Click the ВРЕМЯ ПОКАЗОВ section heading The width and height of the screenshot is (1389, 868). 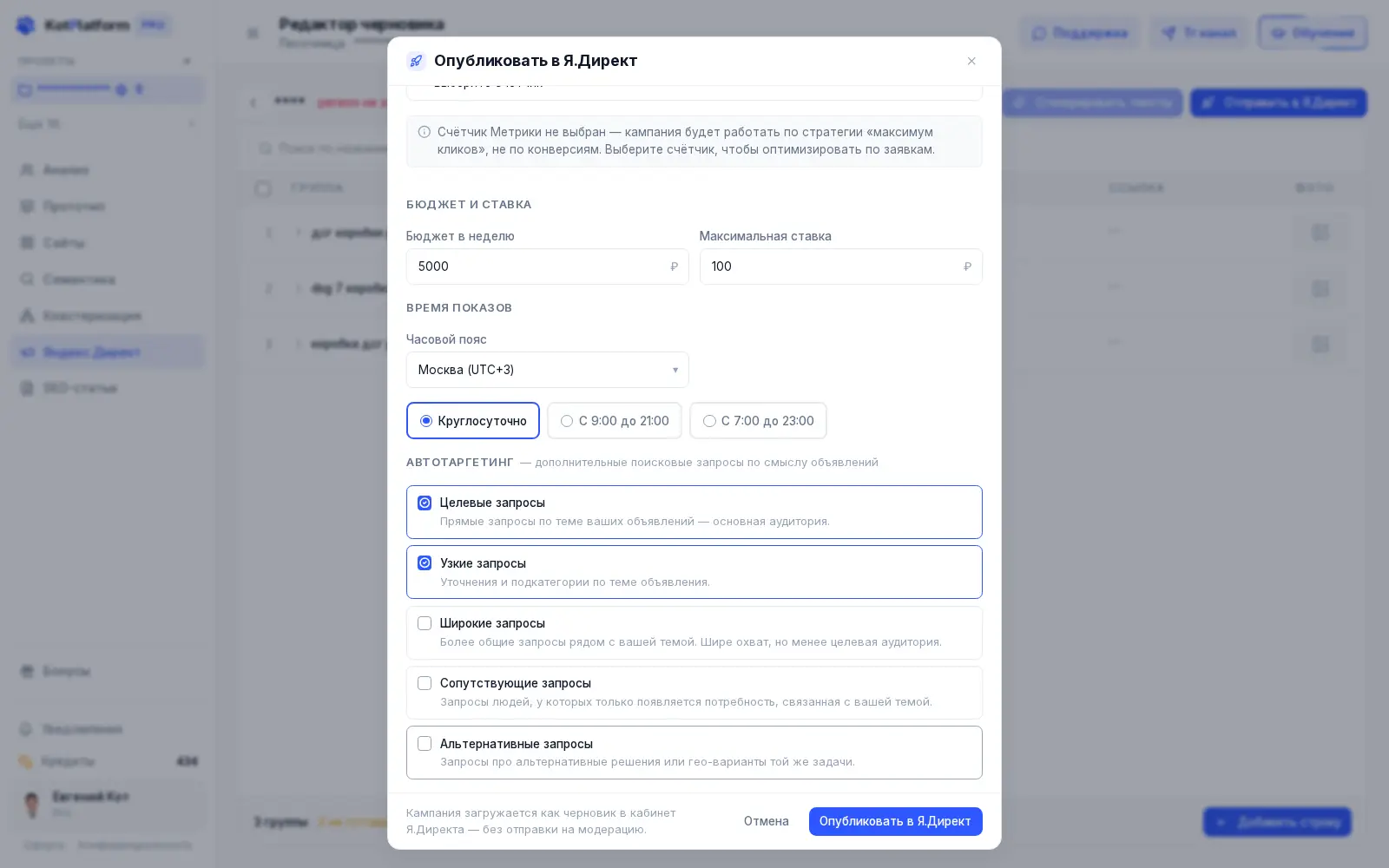[x=459, y=308]
